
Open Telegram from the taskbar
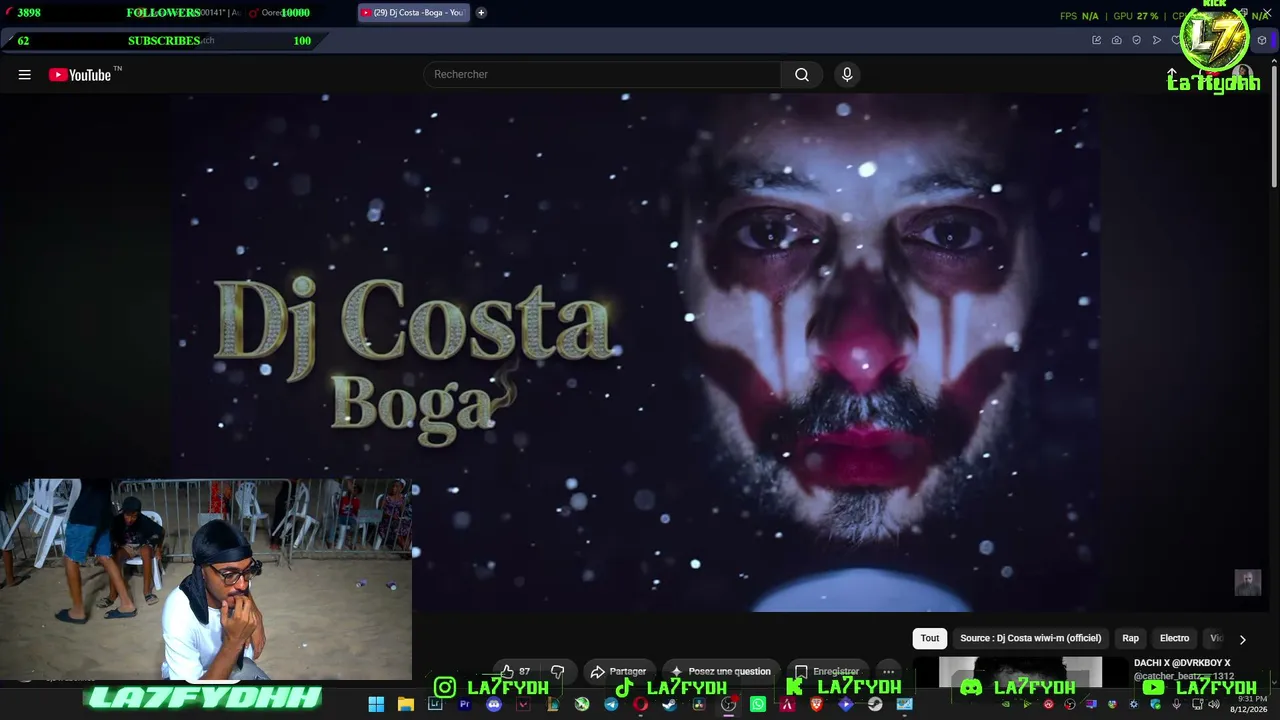click(x=611, y=705)
